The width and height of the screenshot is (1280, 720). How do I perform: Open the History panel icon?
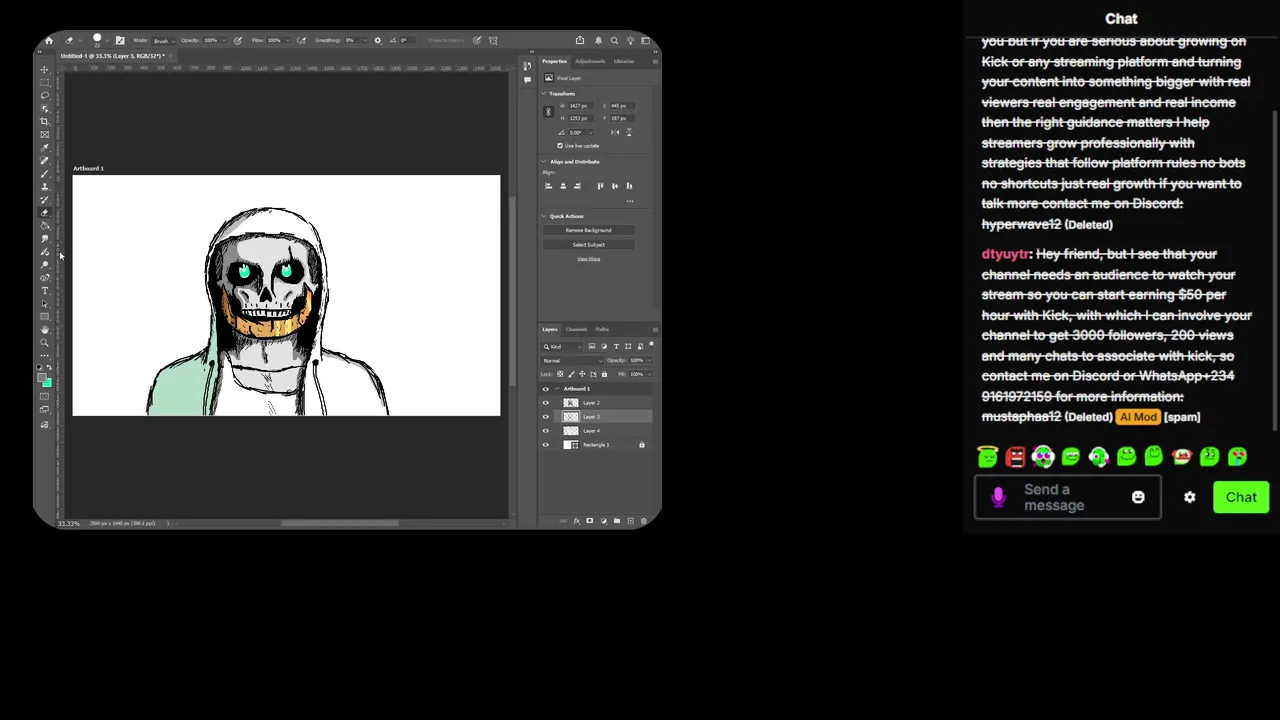tap(527, 66)
